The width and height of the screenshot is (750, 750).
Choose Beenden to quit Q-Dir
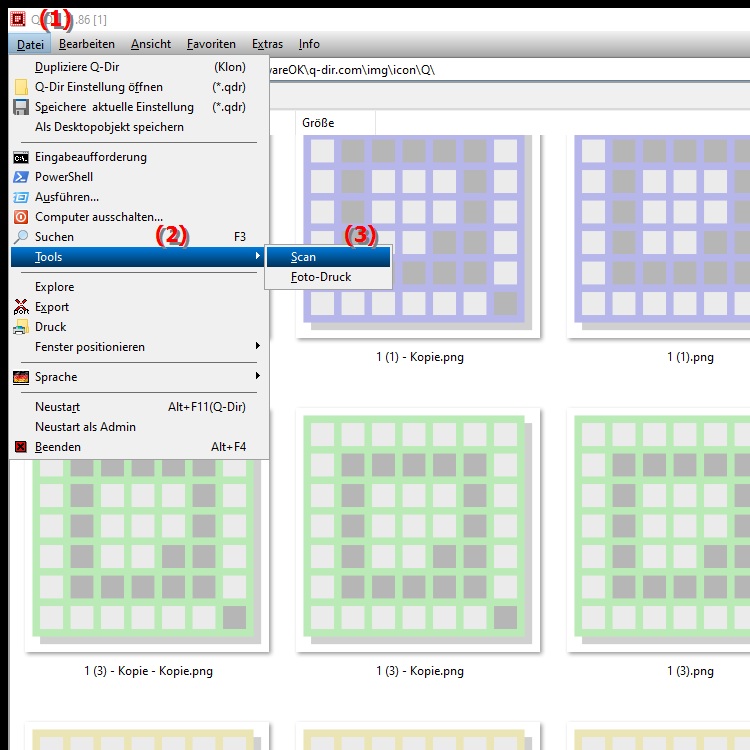coord(139,447)
